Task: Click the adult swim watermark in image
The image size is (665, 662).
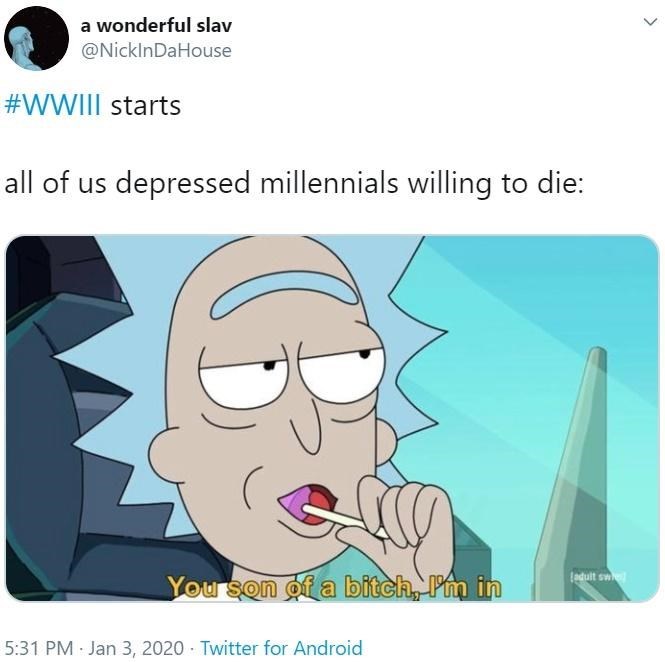Action: point(599,576)
